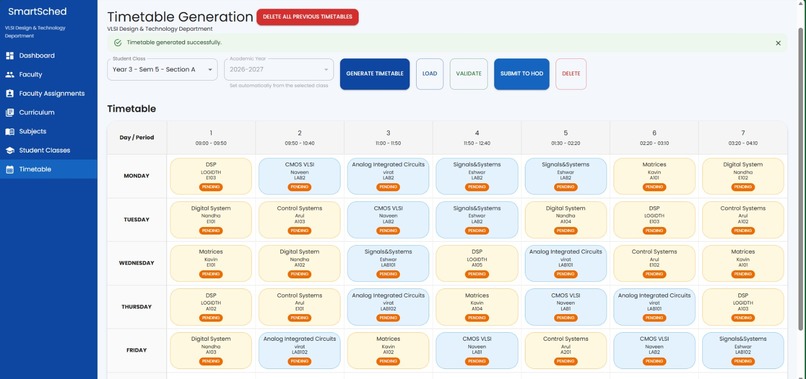
Task: Click Pending badge on Monday period 4
Action: point(477,187)
